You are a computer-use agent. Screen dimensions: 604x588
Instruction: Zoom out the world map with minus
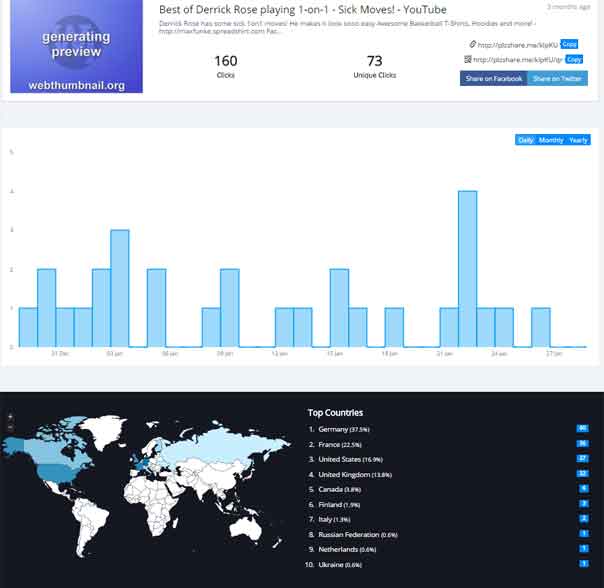pyautogui.click(x=10, y=427)
